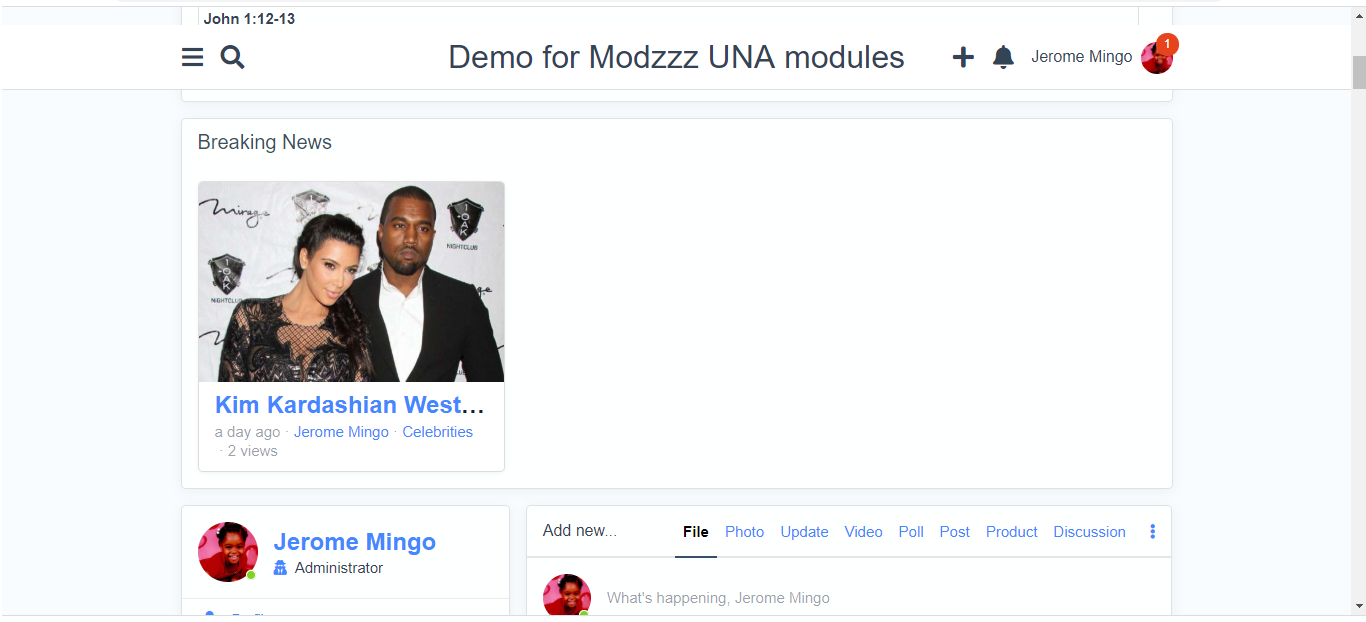The image size is (1366, 622).
Task: Click the plus icon to add content
Action: pyautogui.click(x=962, y=57)
